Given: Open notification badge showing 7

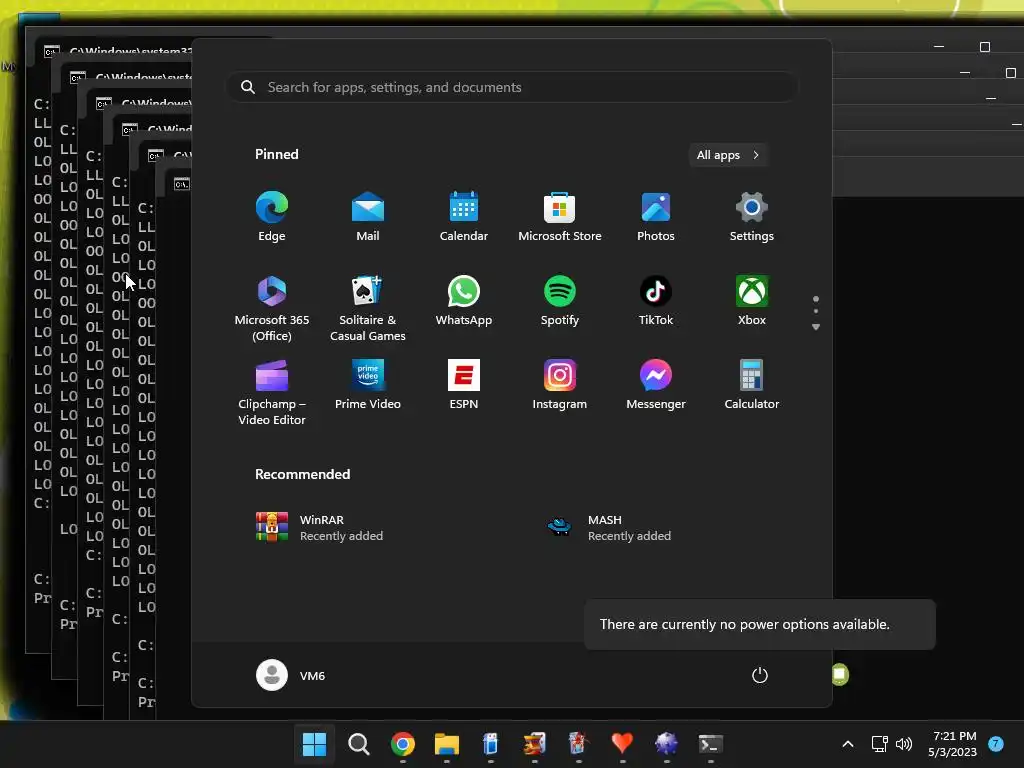Looking at the screenshot, I should pyautogui.click(x=996, y=744).
